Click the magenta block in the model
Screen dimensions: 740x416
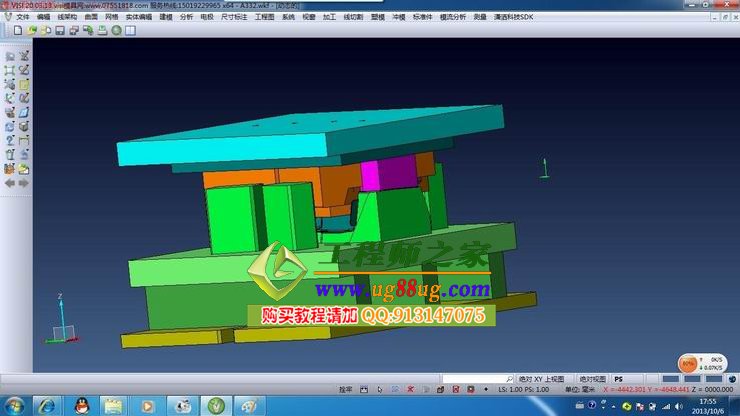pyautogui.click(x=388, y=173)
